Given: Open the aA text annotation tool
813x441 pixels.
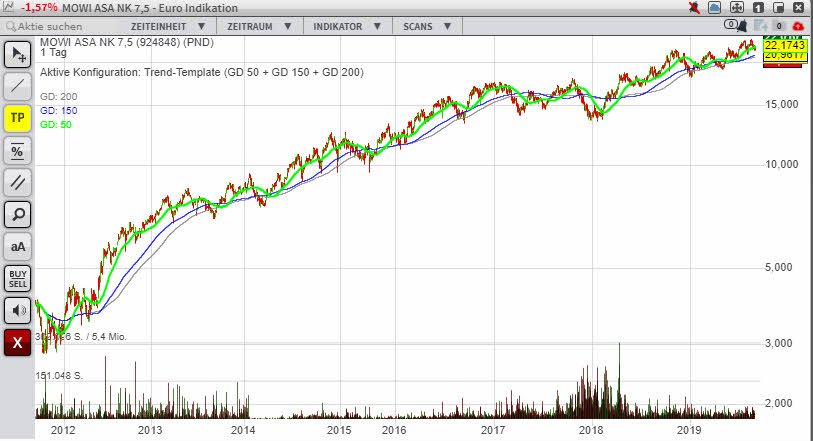Looking at the screenshot, I should (x=18, y=247).
